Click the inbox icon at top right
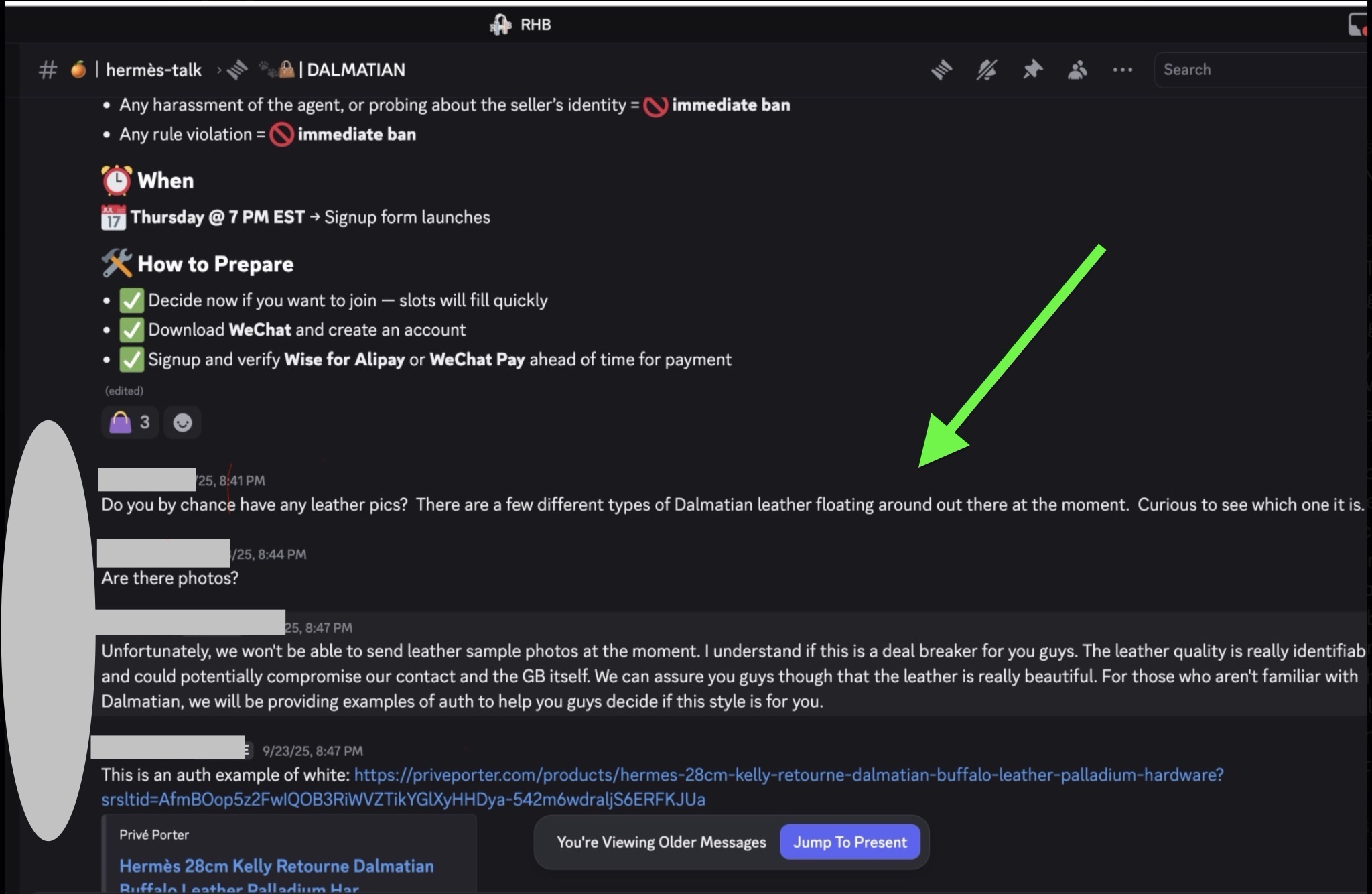Image resolution: width=1372 pixels, height=894 pixels. pyautogui.click(x=1357, y=25)
